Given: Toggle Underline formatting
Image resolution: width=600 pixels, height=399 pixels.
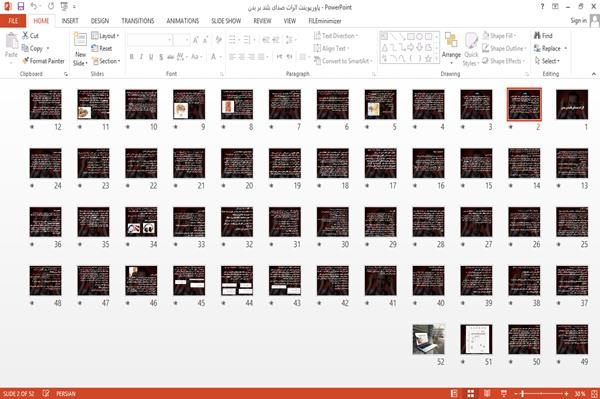Looking at the screenshot, I should coord(151,57).
